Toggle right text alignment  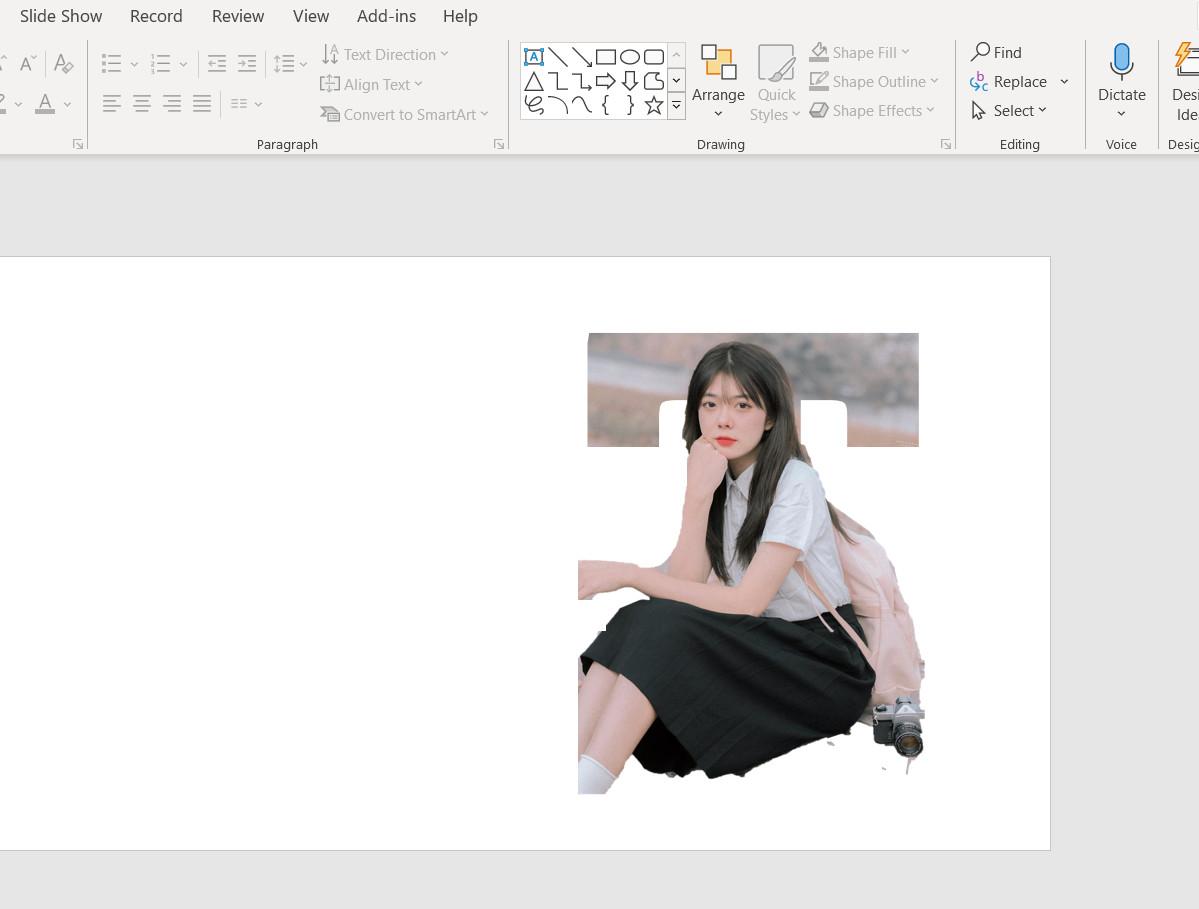[172, 104]
